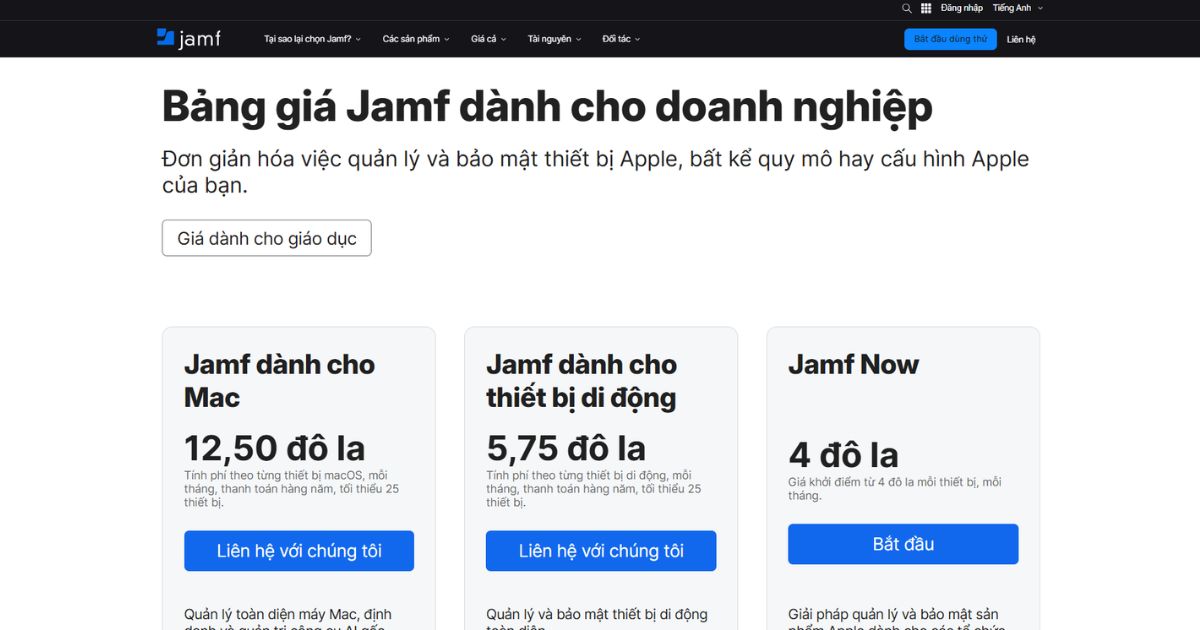Image resolution: width=1200 pixels, height=630 pixels.
Task: Click Tính phí theo từng thiết bị macOS note
Action: pos(292,489)
